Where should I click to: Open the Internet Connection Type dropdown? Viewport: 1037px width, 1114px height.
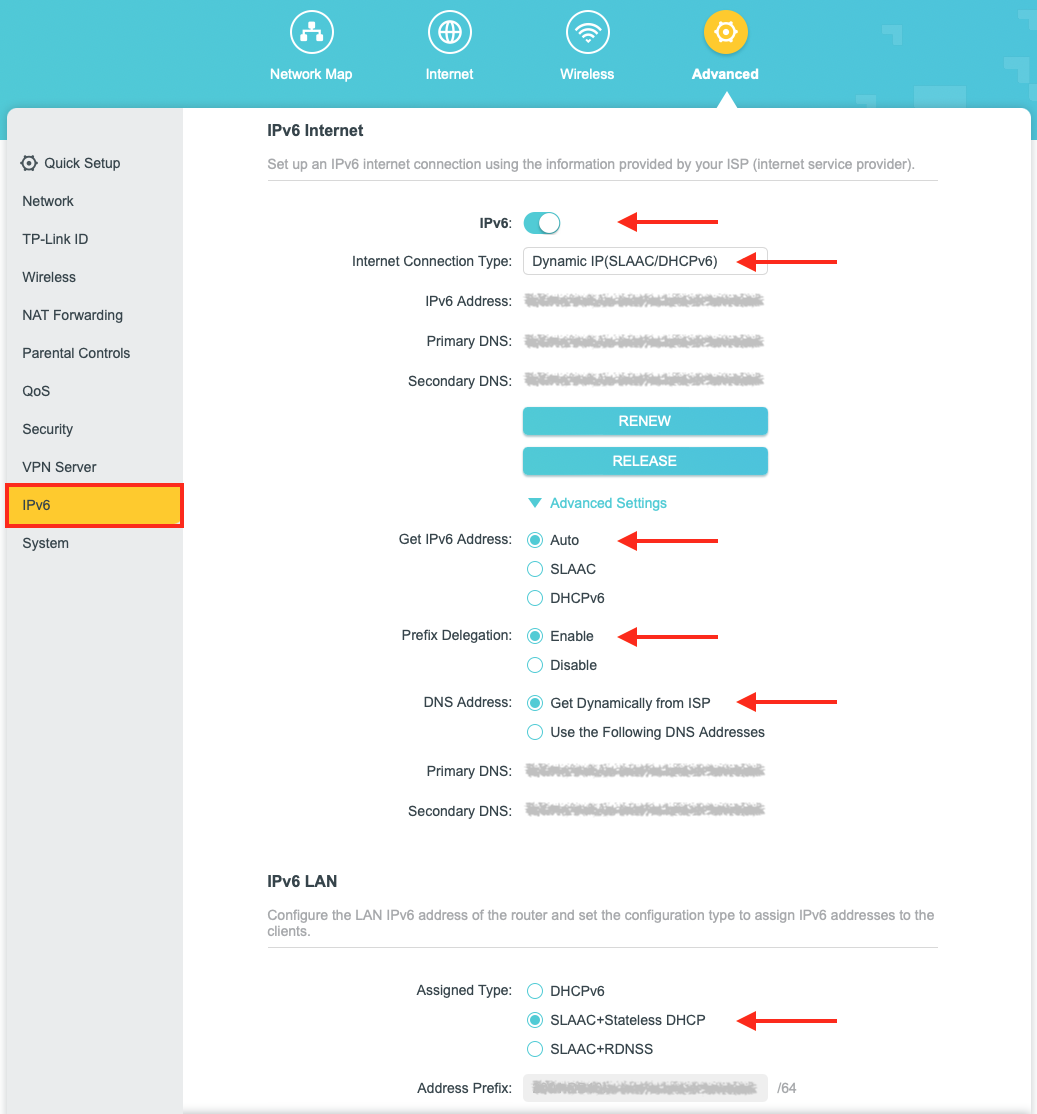pos(644,261)
